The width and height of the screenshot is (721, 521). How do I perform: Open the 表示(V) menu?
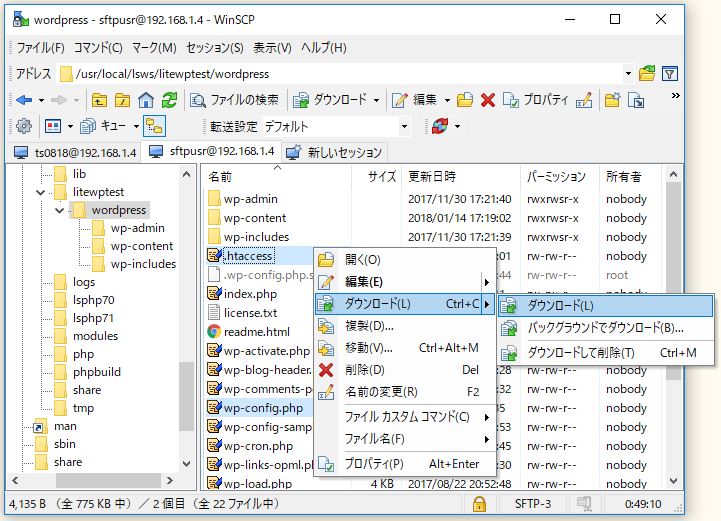272,47
